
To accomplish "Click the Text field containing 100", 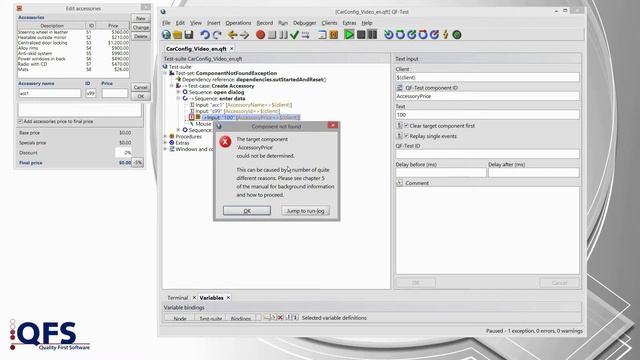I will [x=487, y=115].
